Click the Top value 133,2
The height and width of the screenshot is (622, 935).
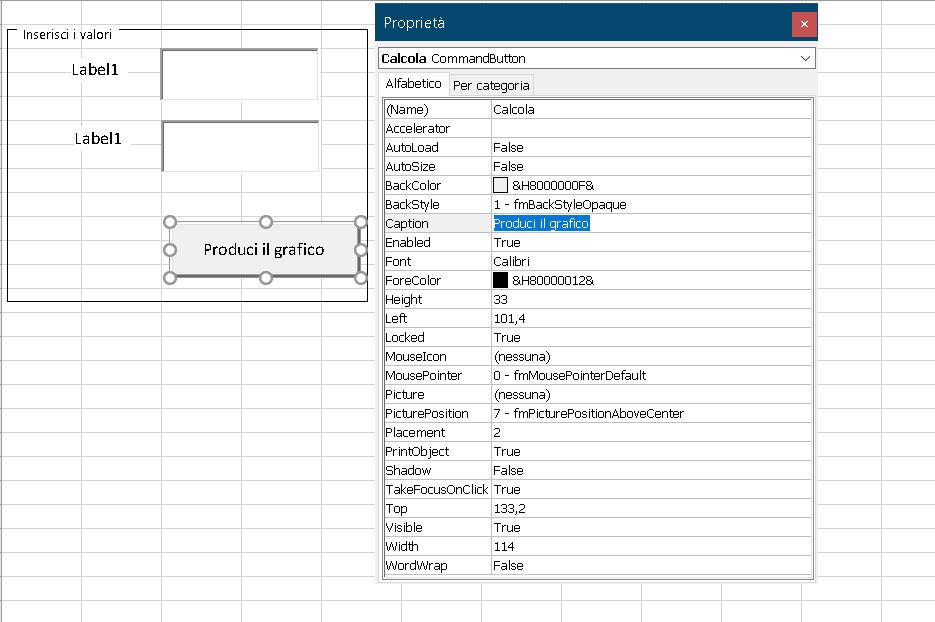tap(651, 509)
